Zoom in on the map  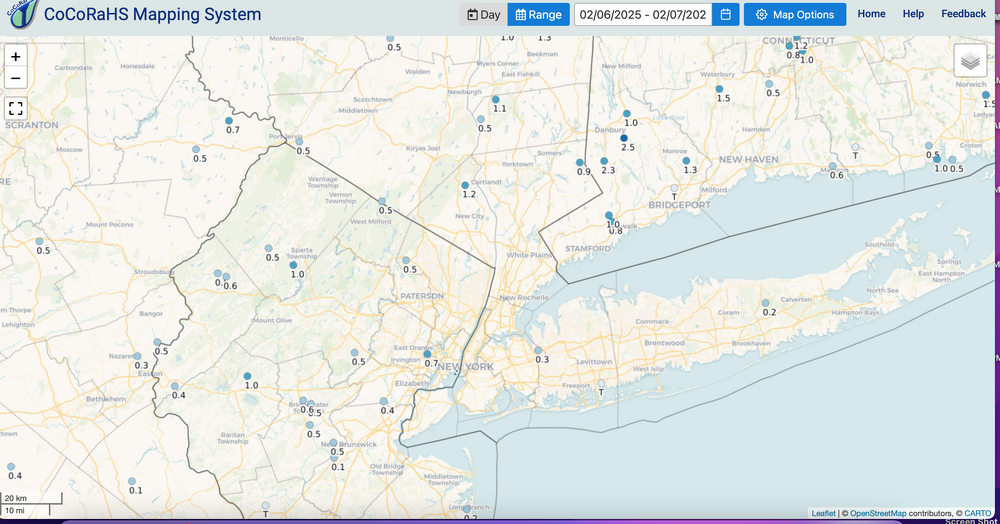point(16,57)
